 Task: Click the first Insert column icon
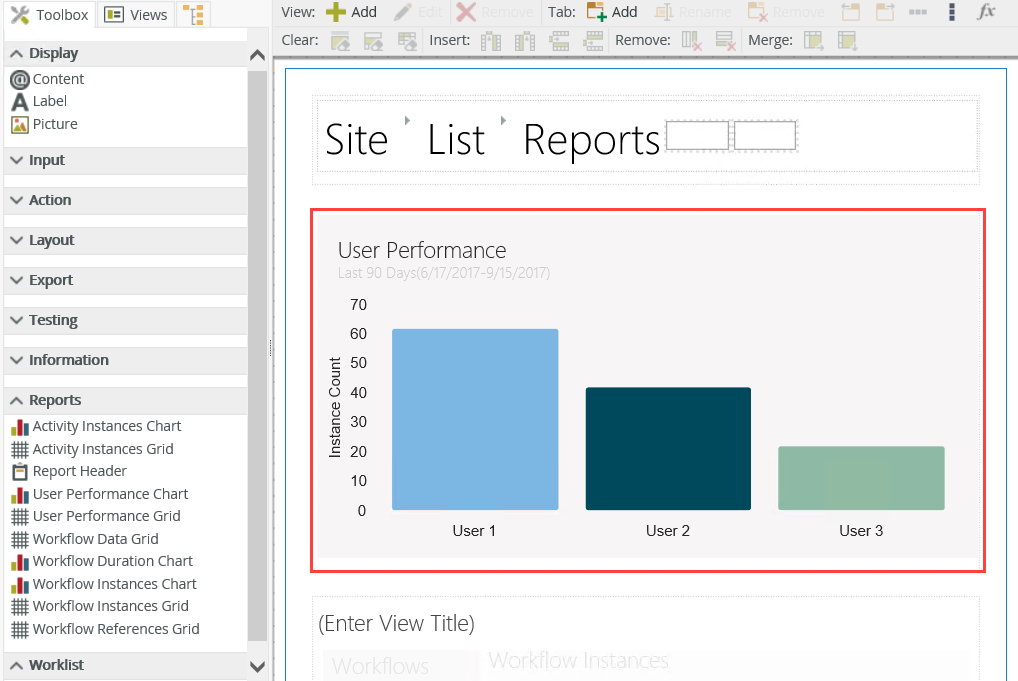(x=490, y=41)
